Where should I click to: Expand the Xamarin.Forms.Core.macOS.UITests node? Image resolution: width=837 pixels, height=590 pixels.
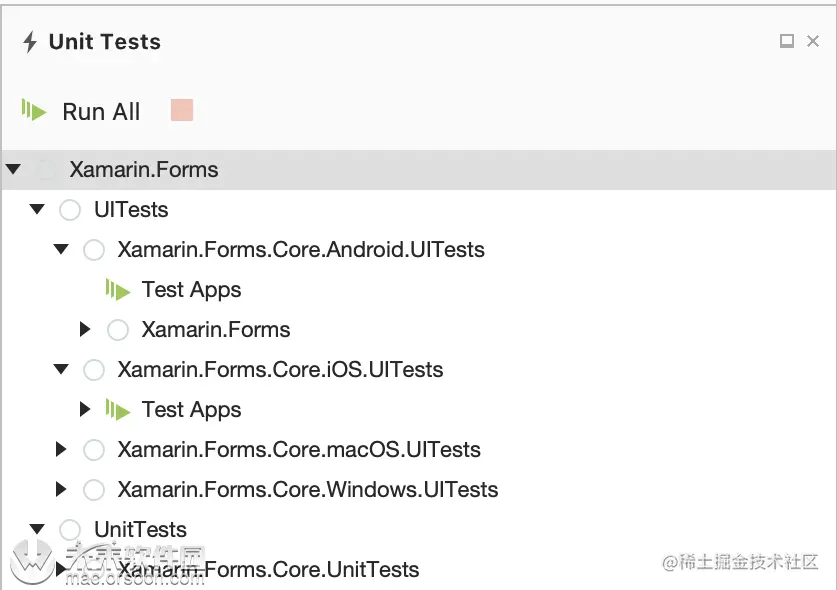tap(62, 450)
